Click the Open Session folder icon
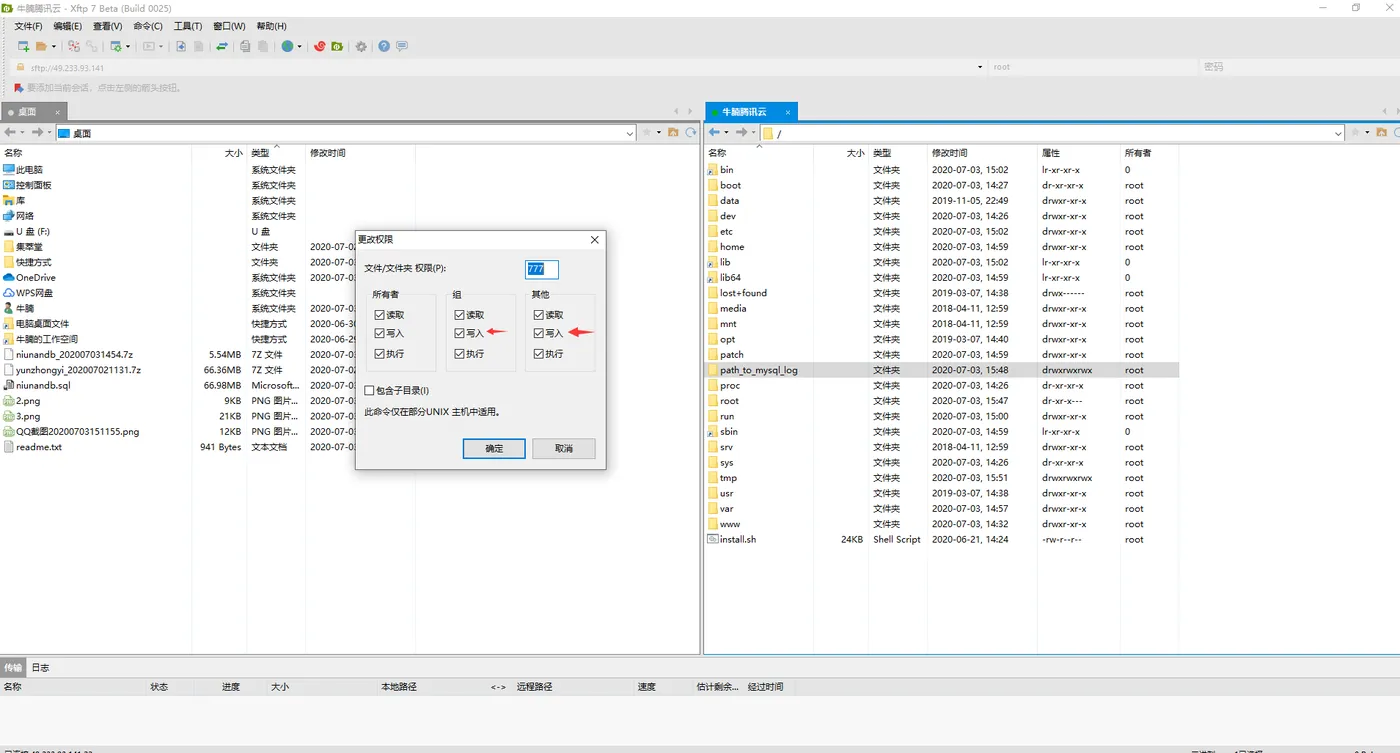 [41, 46]
